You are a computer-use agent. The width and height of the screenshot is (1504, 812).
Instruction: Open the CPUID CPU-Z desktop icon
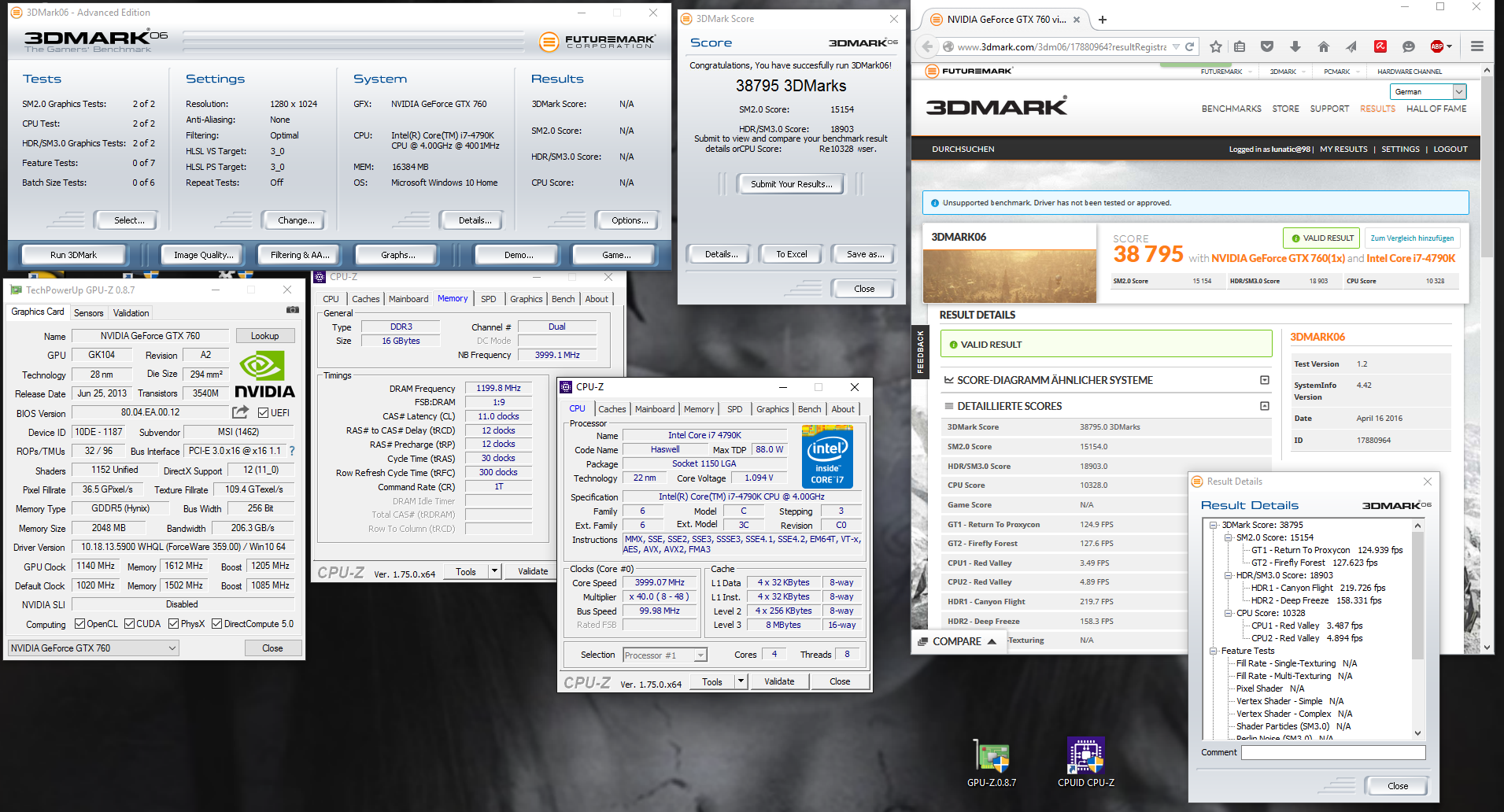coord(1086,763)
